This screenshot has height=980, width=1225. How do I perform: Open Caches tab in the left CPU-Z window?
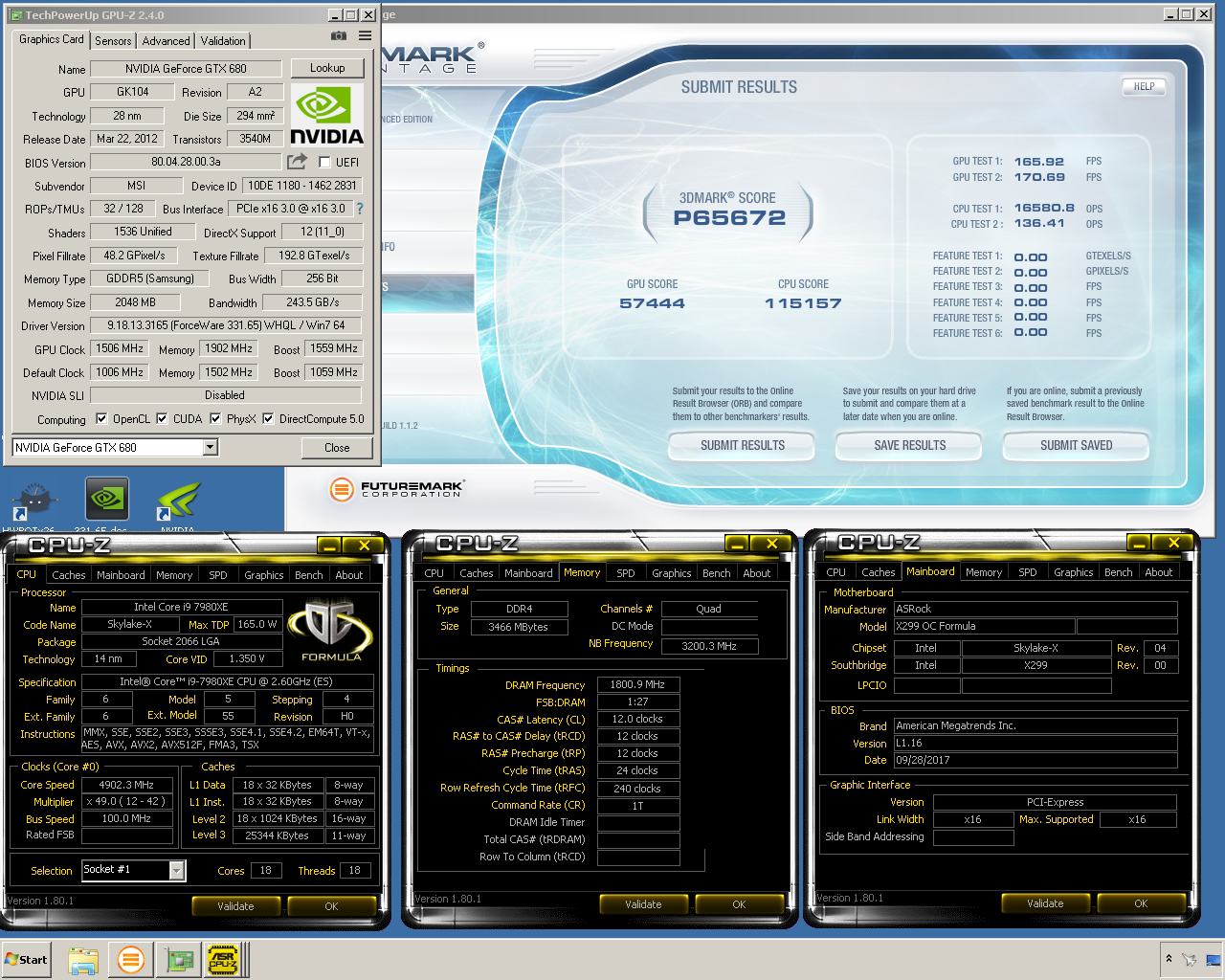[x=69, y=575]
